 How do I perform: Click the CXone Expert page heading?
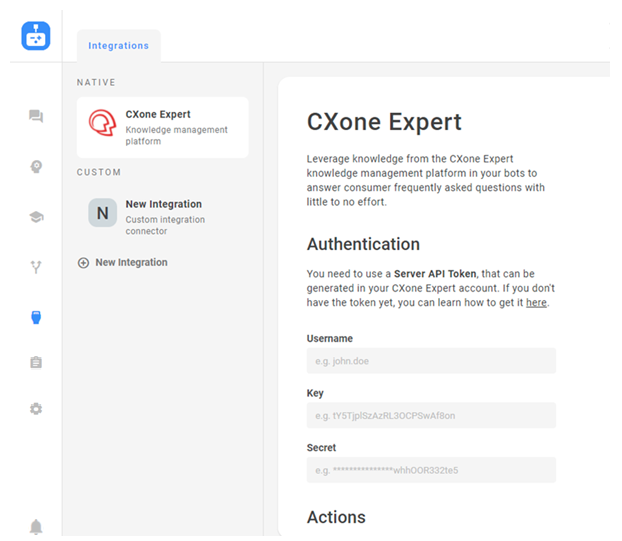[384, 122]
